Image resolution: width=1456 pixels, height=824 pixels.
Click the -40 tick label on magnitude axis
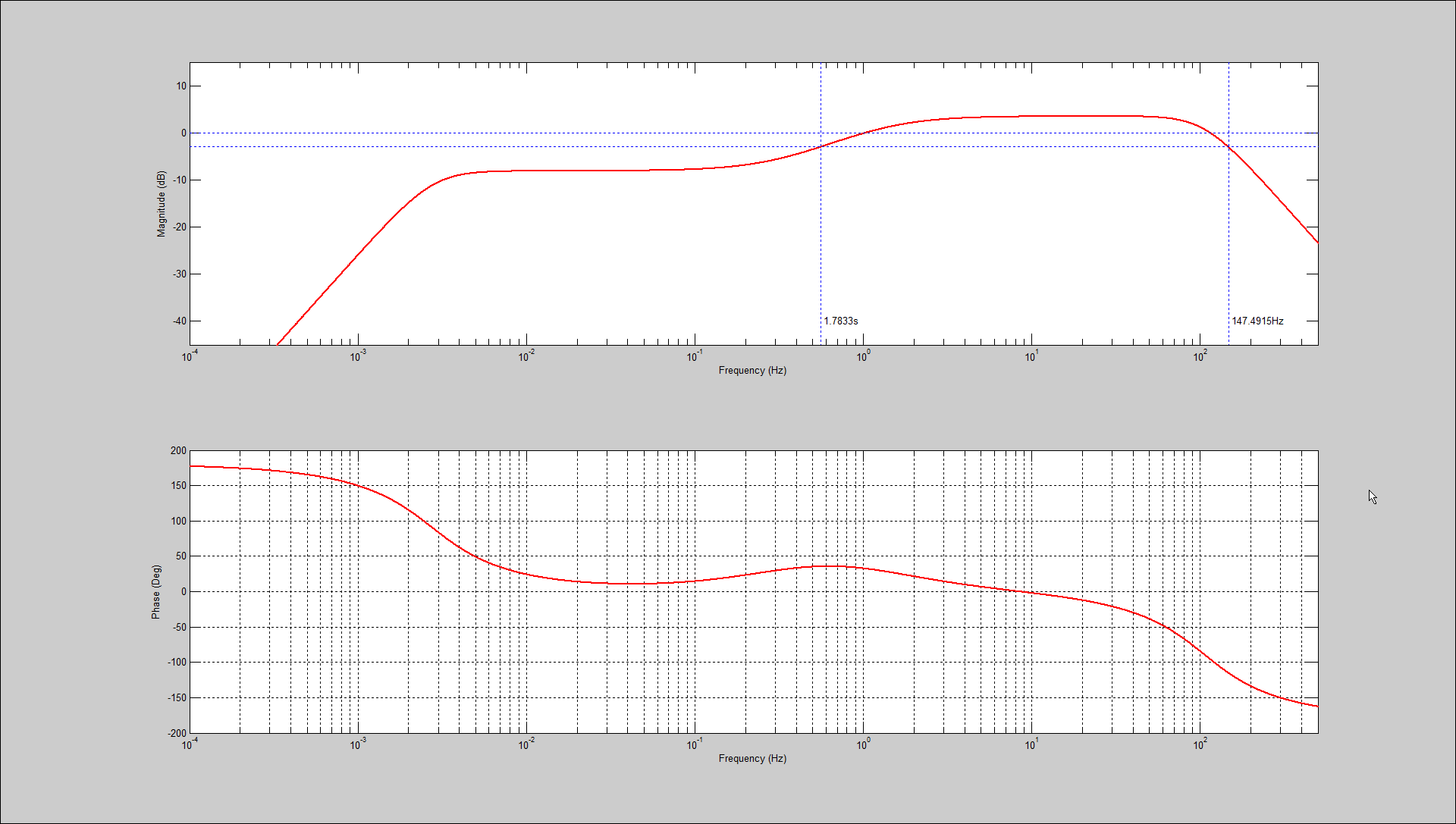[x=180, y=321]
